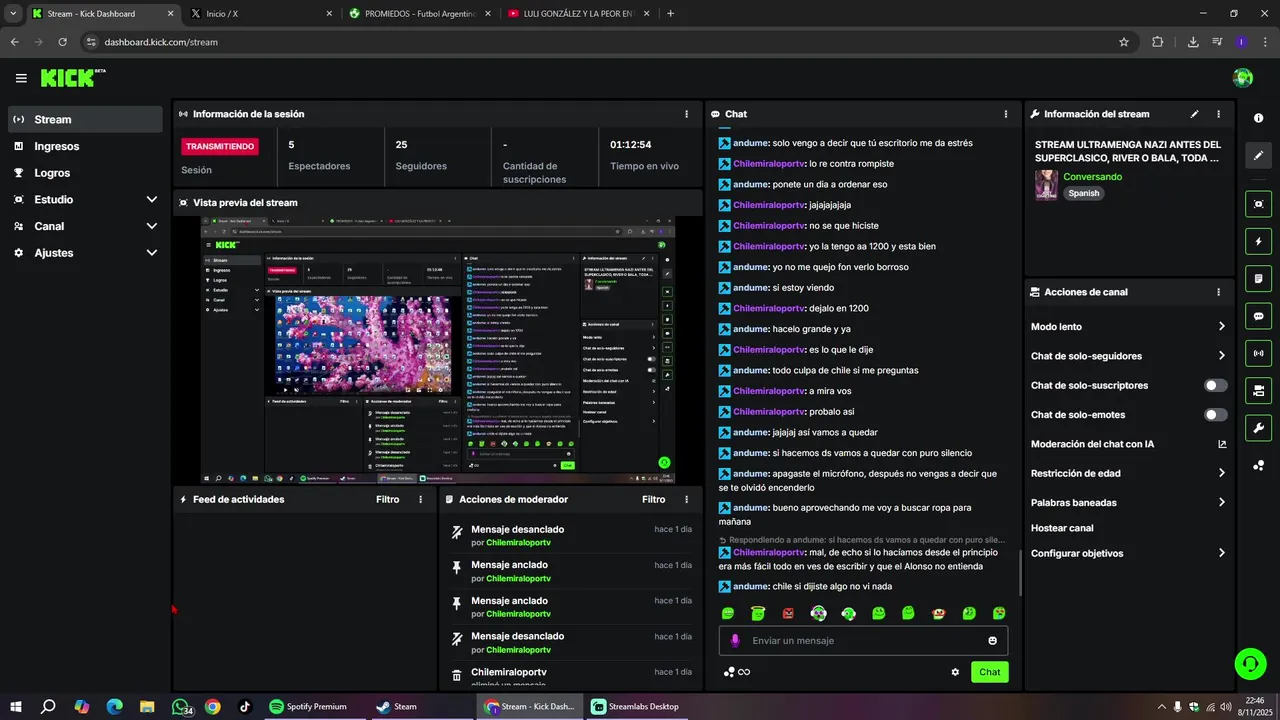This screenshot has height=720, width=1280.
Task: Open Modo lento chevron
Action: [x=1221, y=327]
